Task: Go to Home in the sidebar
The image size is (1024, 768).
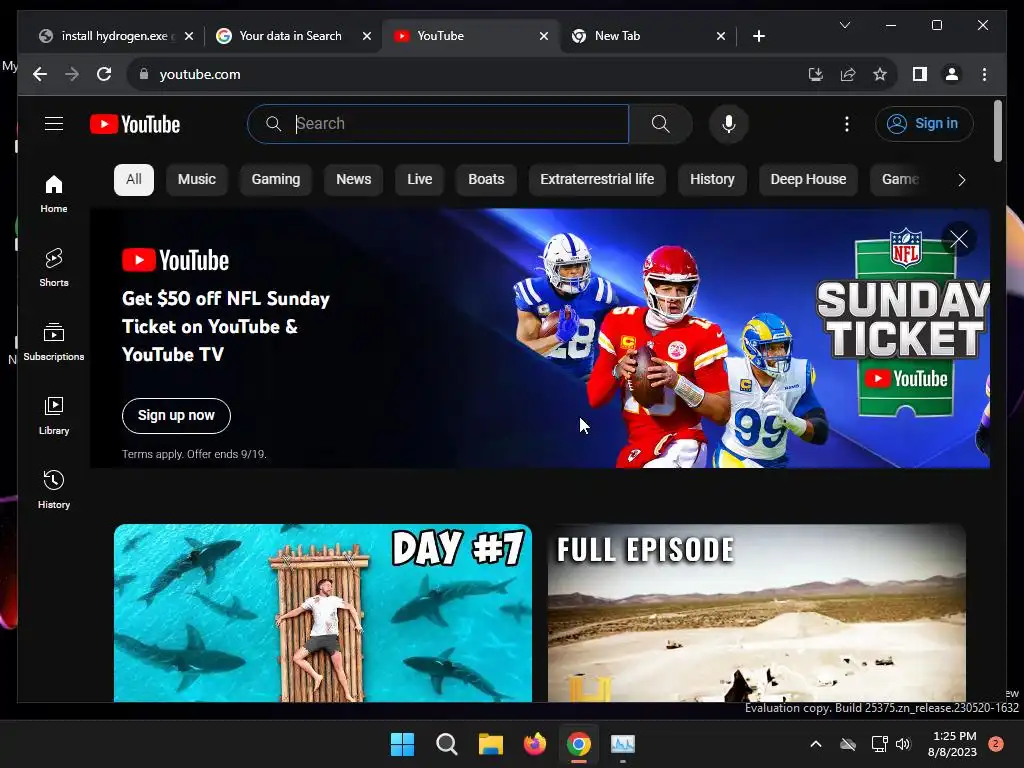Action: (54, 193)
